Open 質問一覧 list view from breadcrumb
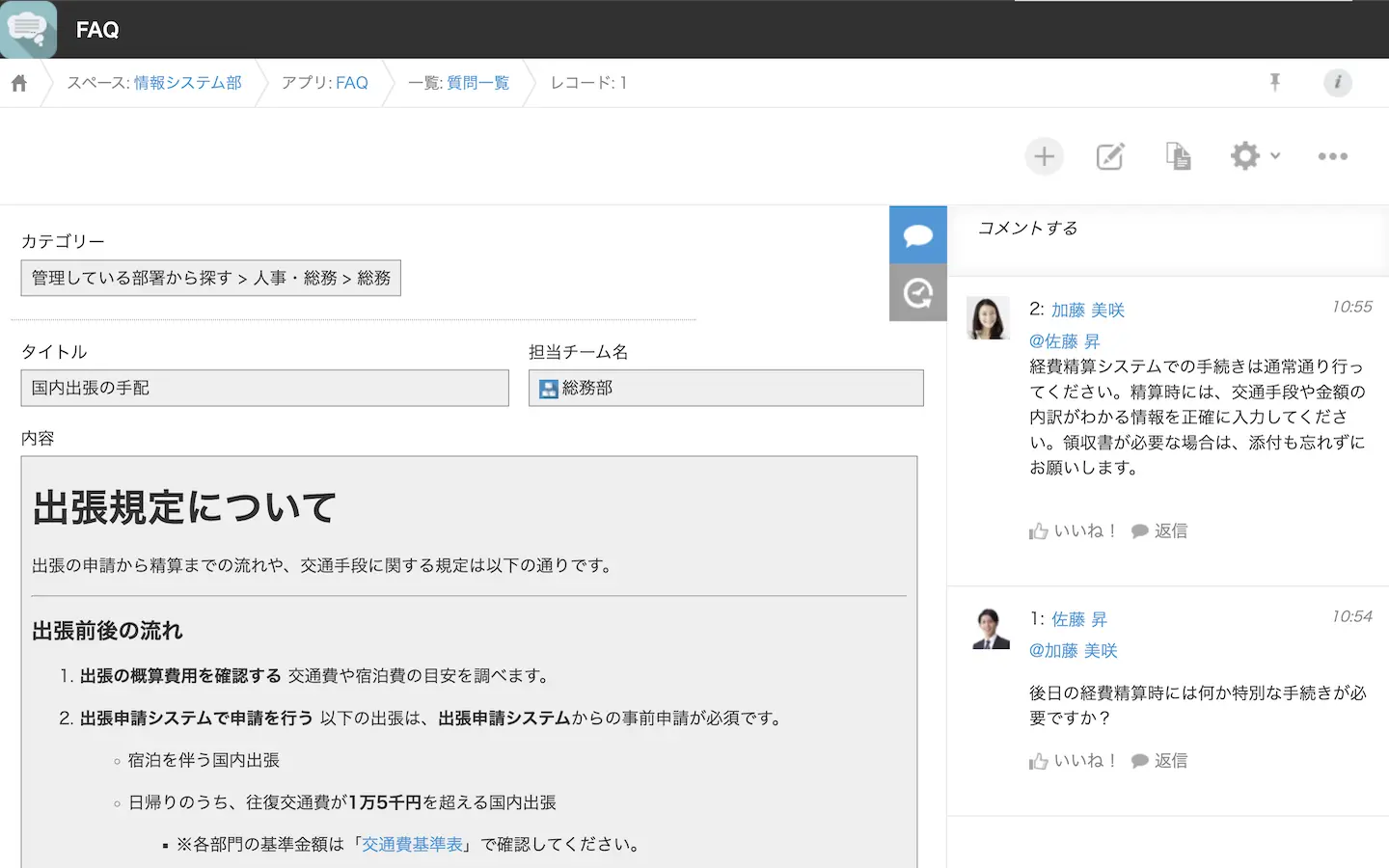1389x868 pixels. pyautogui.click(x=477, y=83)
